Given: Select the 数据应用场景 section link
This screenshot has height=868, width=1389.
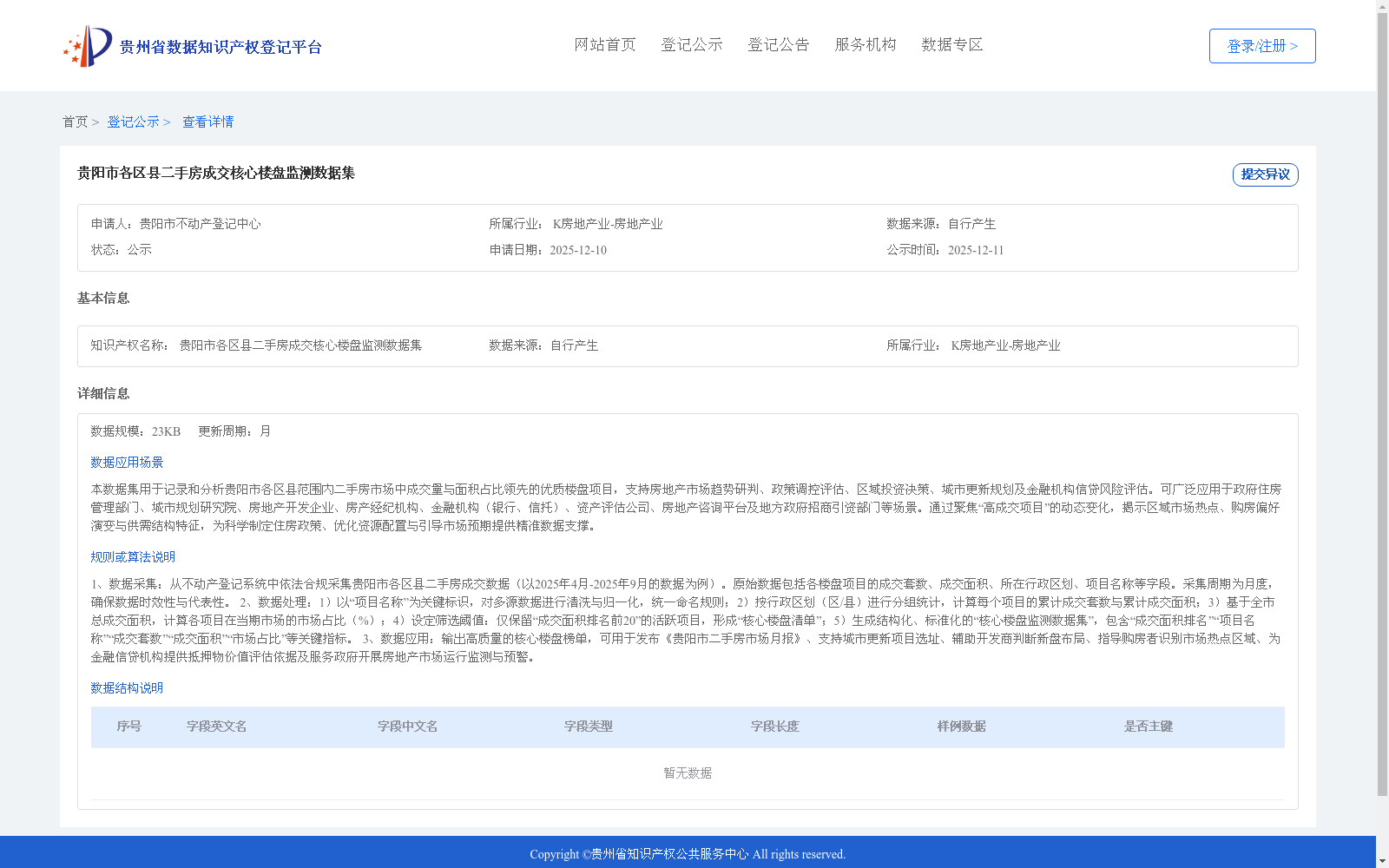Looking at the screenshot, I should (x=127, y=462).
